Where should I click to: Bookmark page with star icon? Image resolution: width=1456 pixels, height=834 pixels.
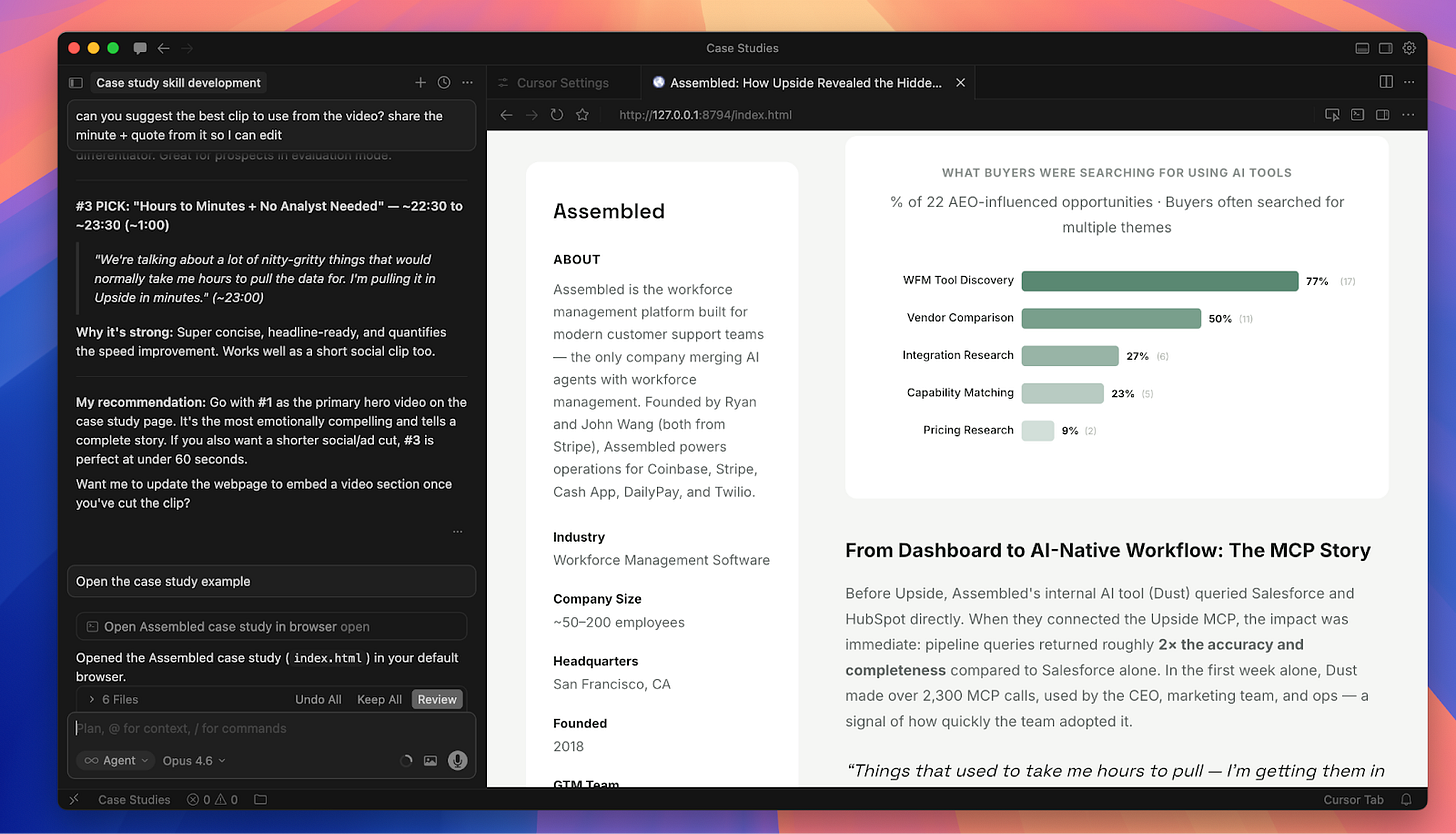pos(582,115)
